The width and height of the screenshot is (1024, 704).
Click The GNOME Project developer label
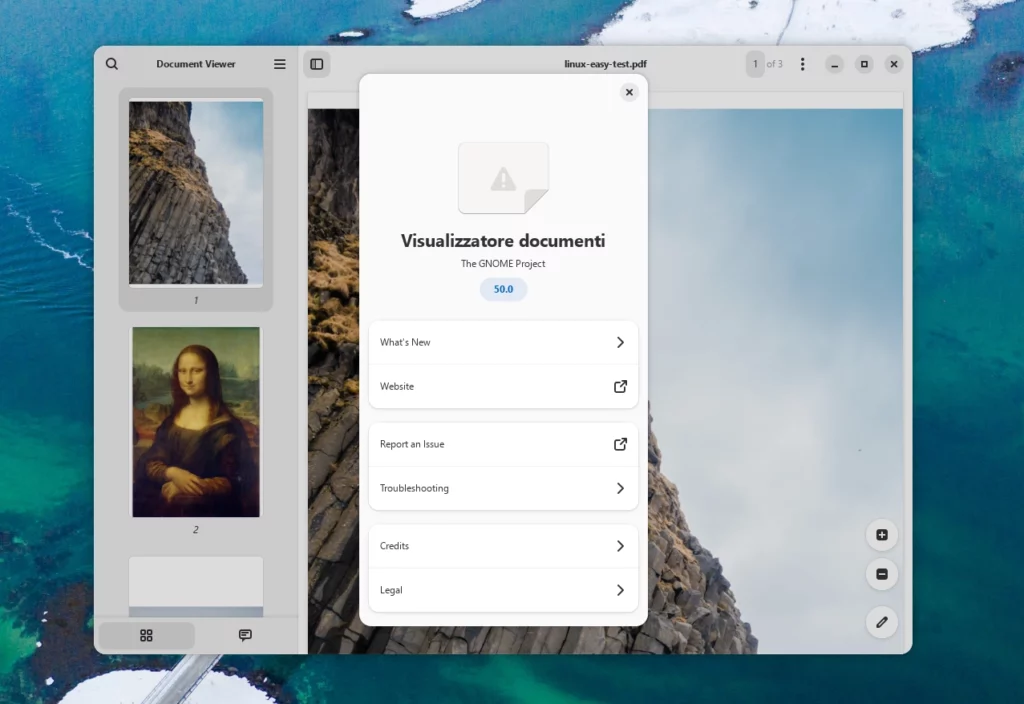tap(503, 264)
